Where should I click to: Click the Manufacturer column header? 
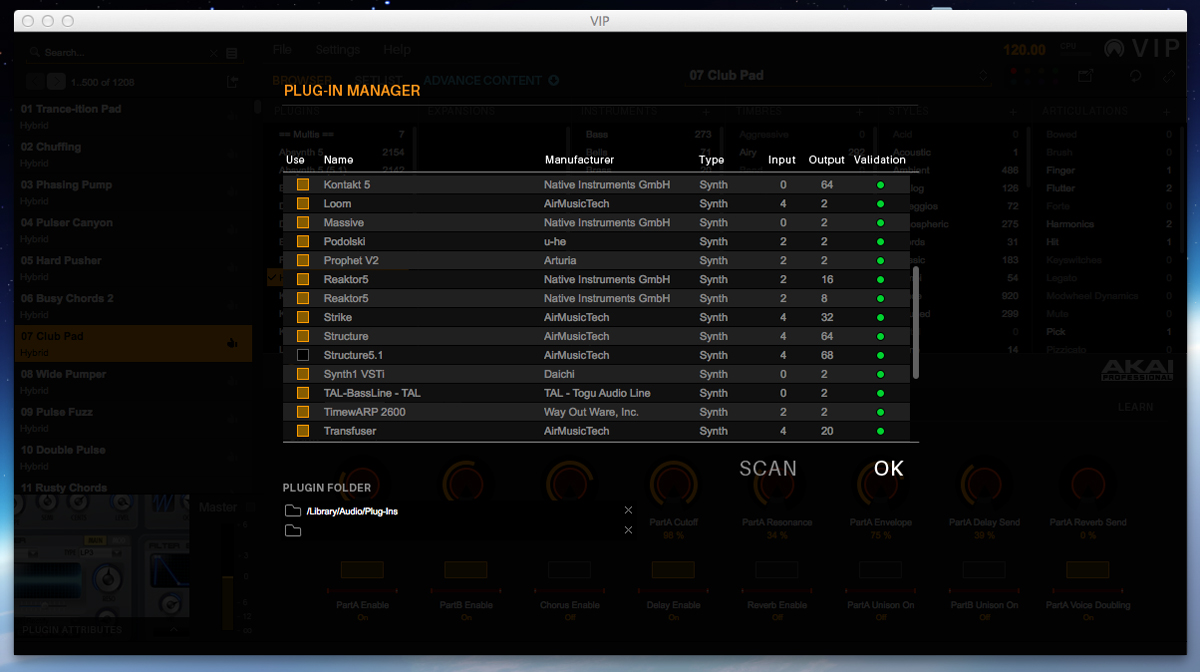pyautogui.click(x=579, y=160)
